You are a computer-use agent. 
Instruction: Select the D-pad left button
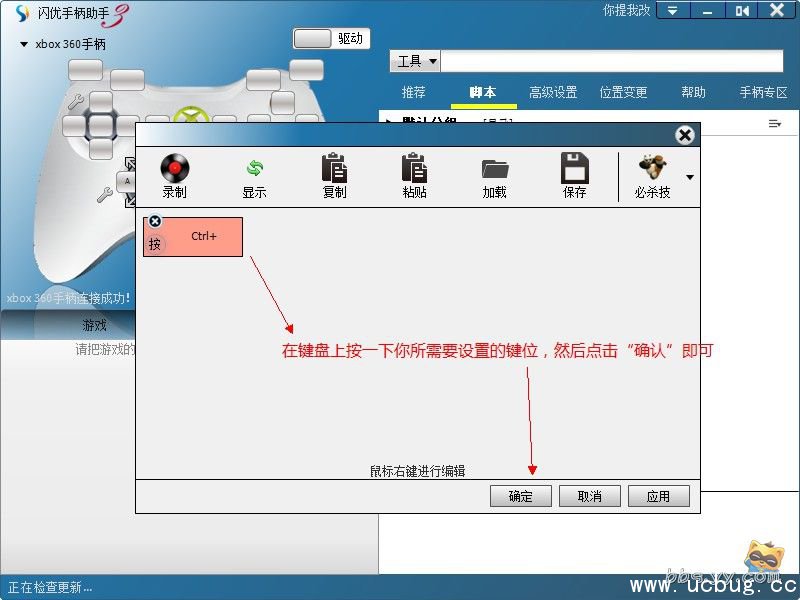[74, 126]
